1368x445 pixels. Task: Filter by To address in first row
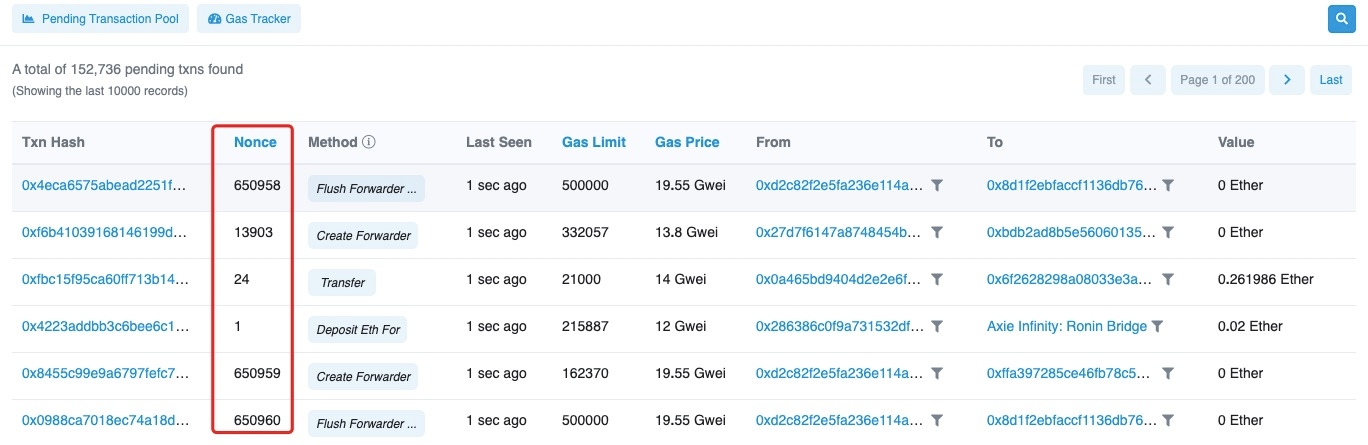point(1168,186)
